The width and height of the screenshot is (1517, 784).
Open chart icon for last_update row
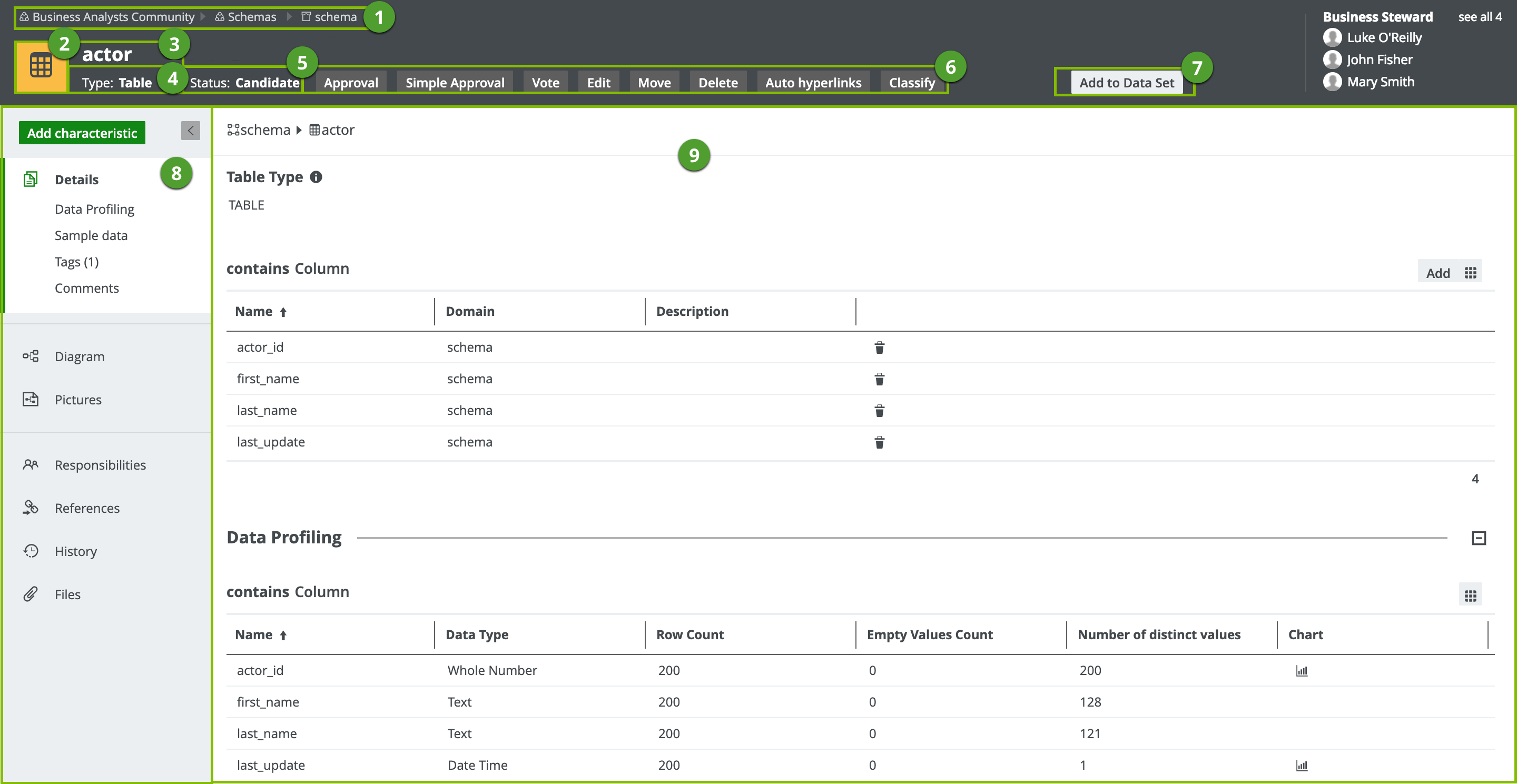(x=1301, y=766)
